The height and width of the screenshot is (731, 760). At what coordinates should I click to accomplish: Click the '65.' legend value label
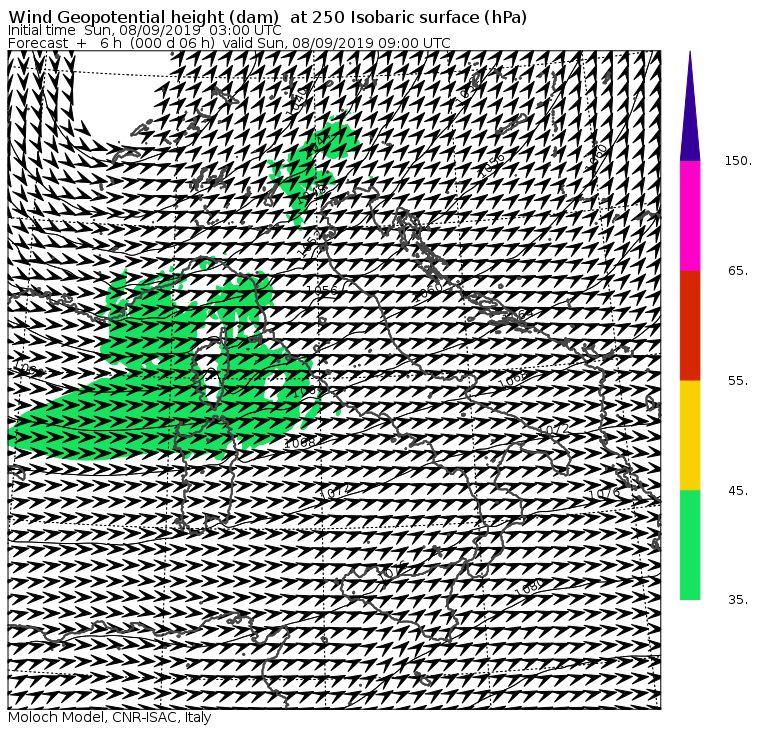tap(738, 270)
